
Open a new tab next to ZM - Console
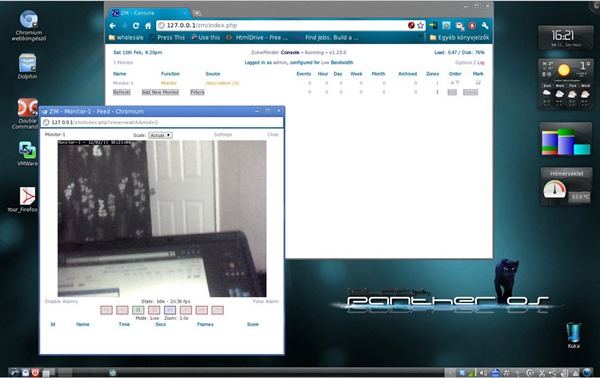[x=197, y=13]
